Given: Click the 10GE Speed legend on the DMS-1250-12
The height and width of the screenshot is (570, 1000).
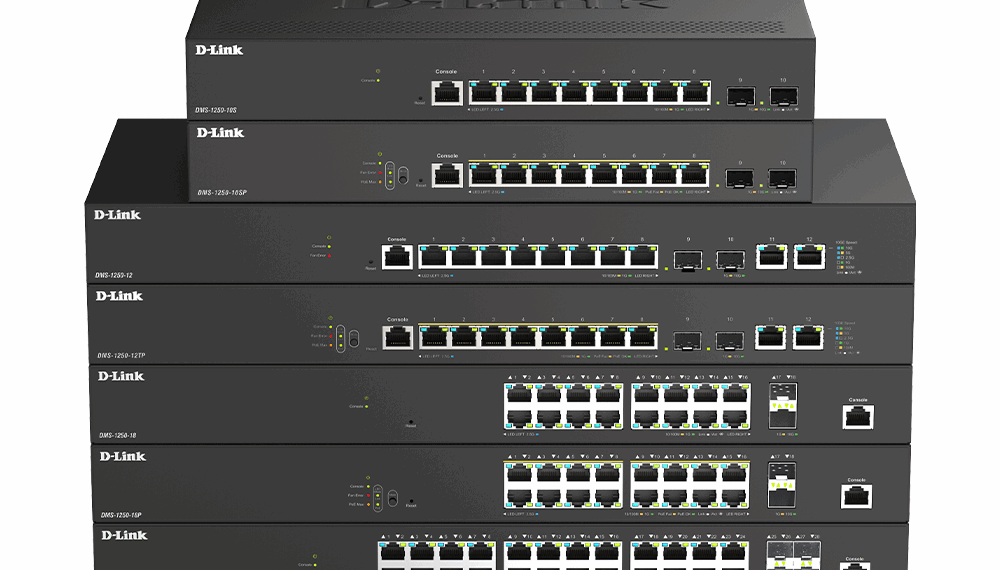Looking at the screenshot, I should [848, 258].
